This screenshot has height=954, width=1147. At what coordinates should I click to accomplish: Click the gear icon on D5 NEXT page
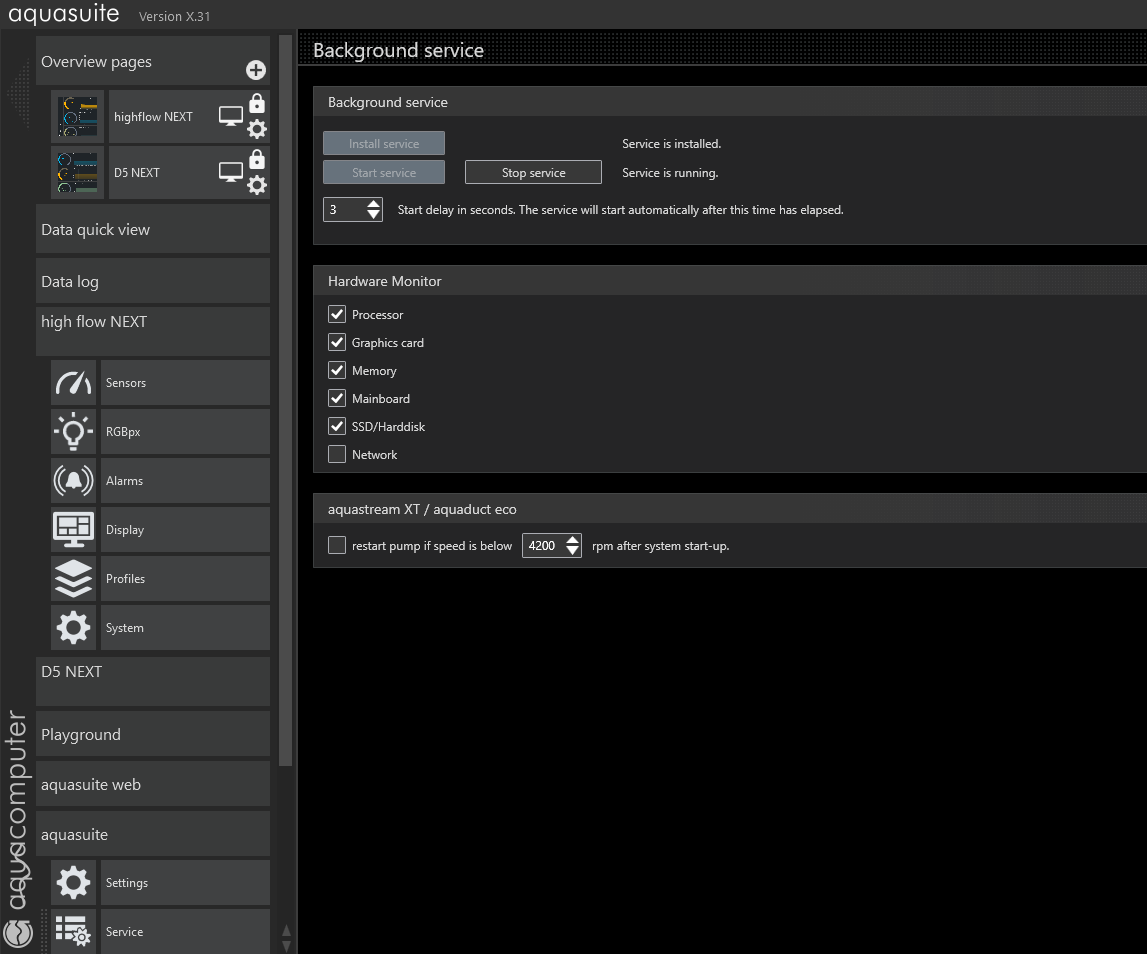pyautogui.click(x=257, y=185)
